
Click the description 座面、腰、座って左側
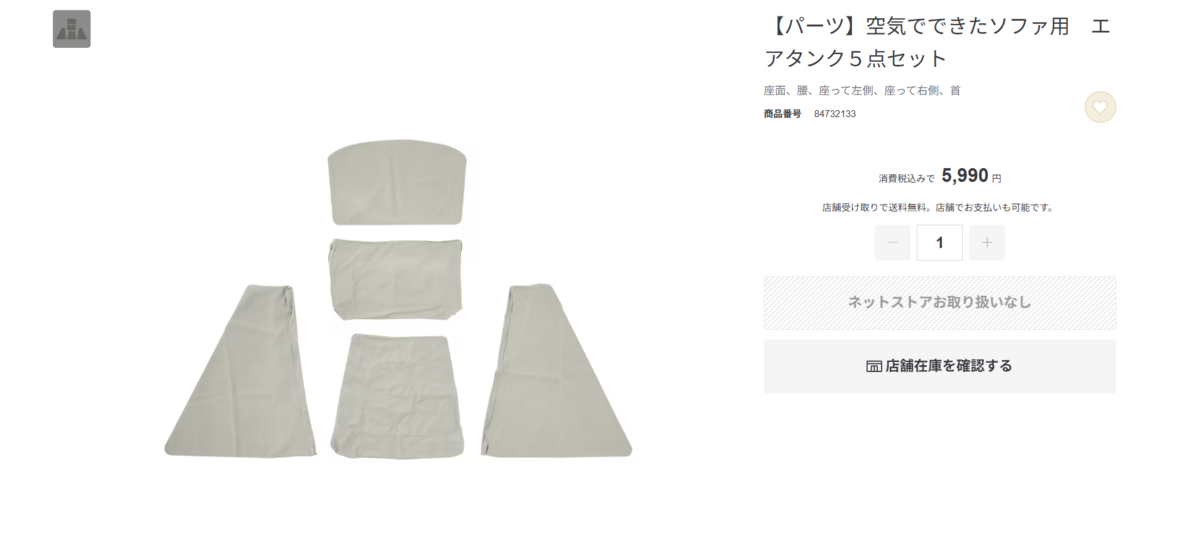click(x=821, y=90)
